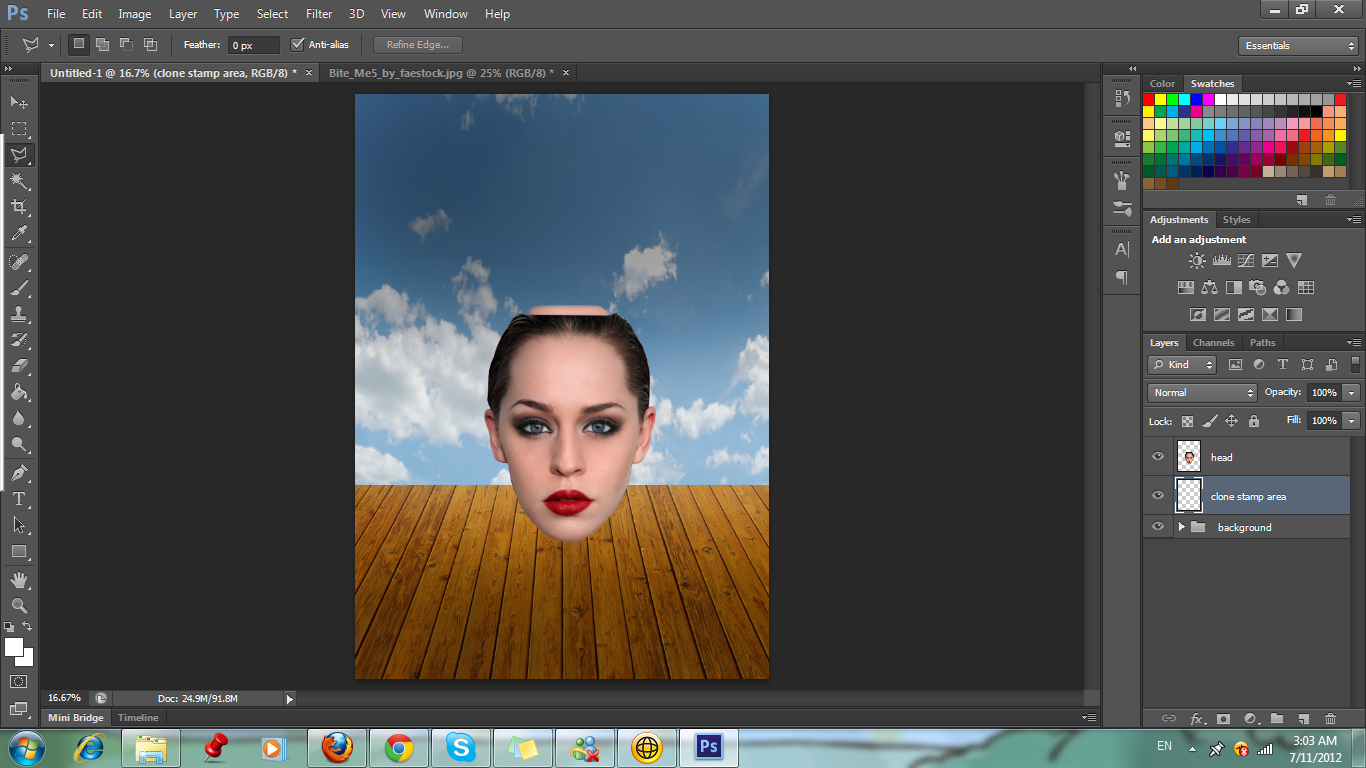Screen dimensions: 1366x768
Task: Open the Normal blend mode dropdown
Action: (x=1200, y=392)
